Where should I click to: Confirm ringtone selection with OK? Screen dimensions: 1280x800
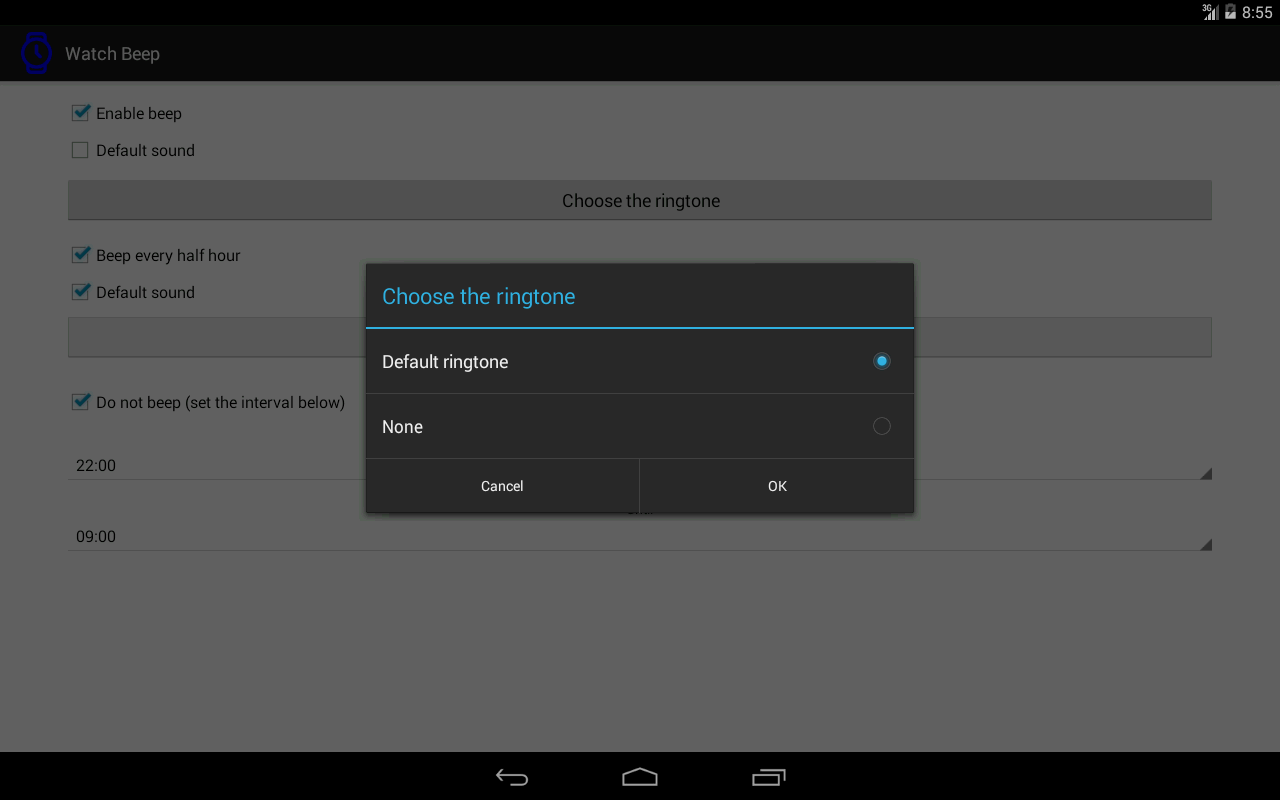[777, 486]
